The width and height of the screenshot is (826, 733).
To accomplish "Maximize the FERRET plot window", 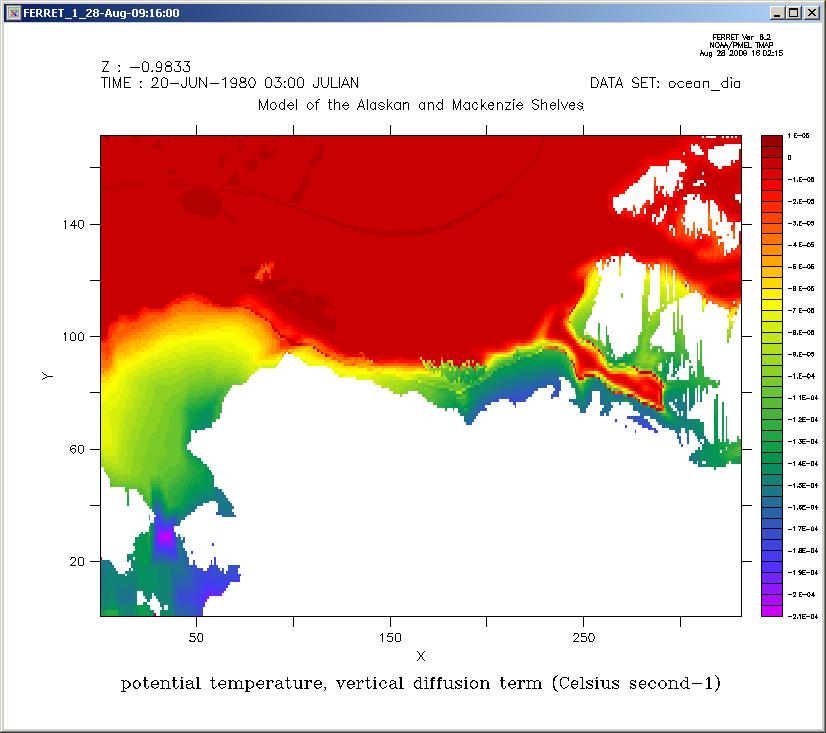I will tap(794, 13).
